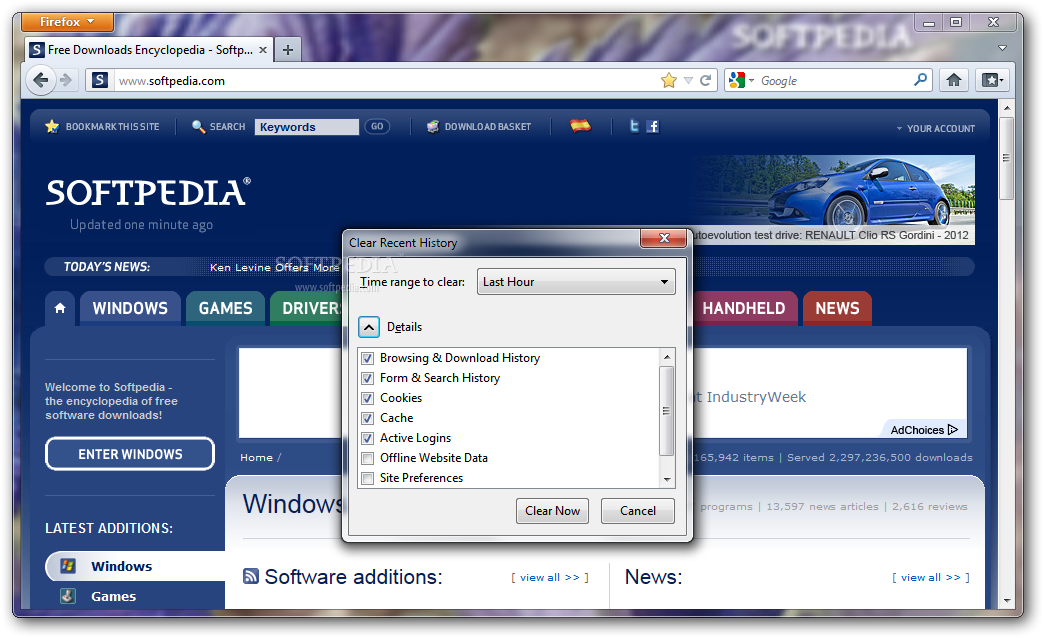Uncheck the Cache checkbox
Image resolution: width=1044 pixels, height=638 pixels.
tap(367, 418)
